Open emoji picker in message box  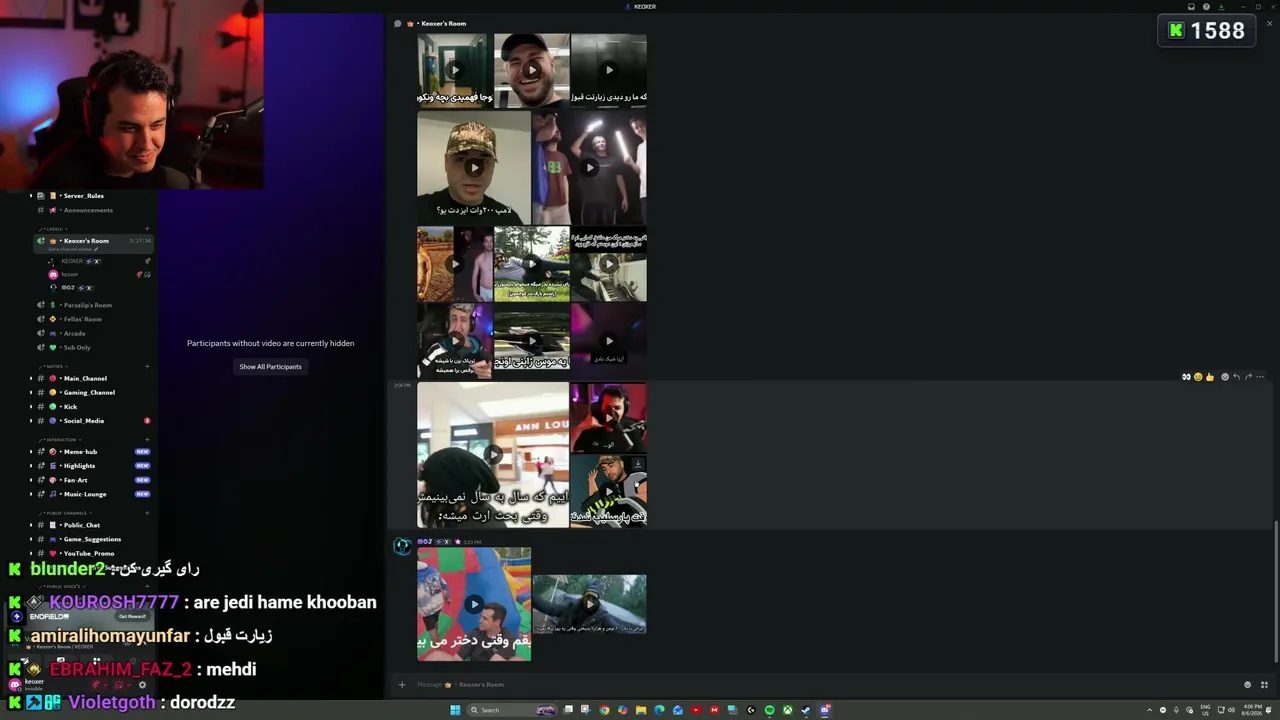(1247, 685)
